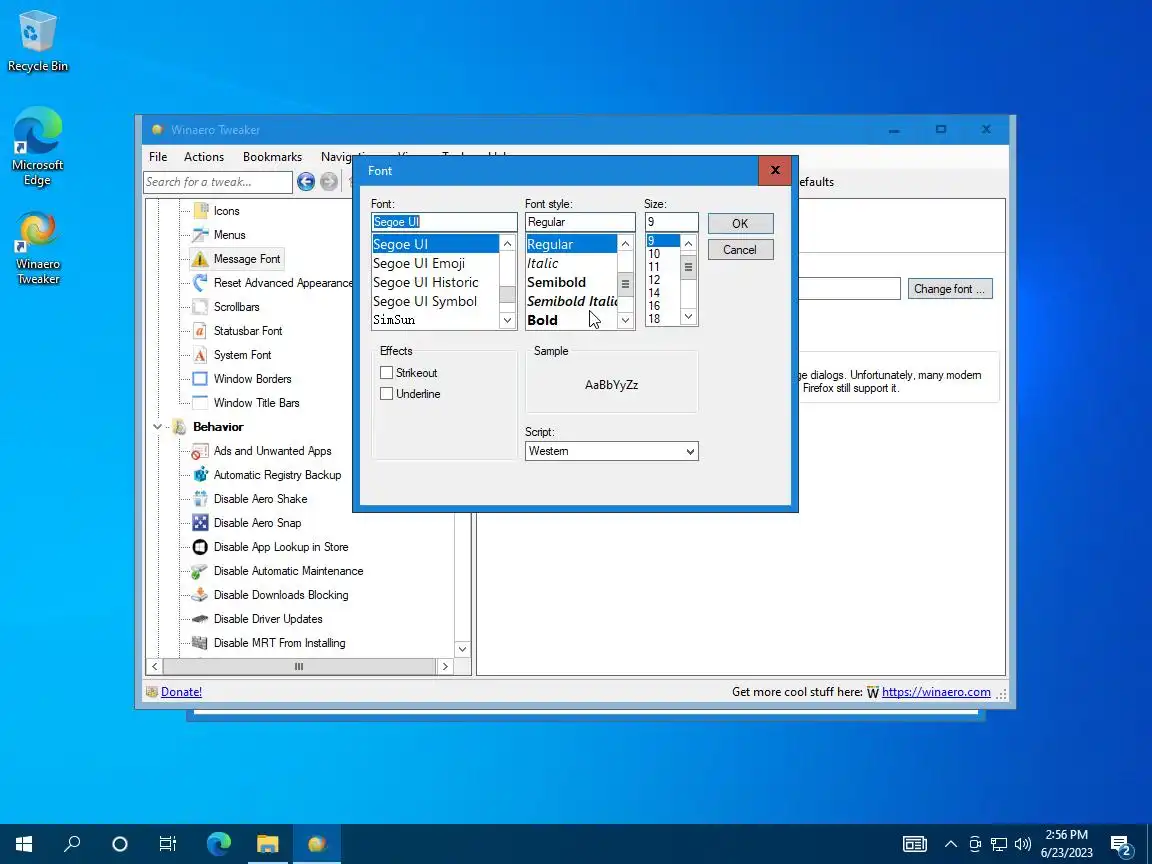The image size is (1152, 864).
Task: Select SimSun in the font list
Action: point(436,320)
